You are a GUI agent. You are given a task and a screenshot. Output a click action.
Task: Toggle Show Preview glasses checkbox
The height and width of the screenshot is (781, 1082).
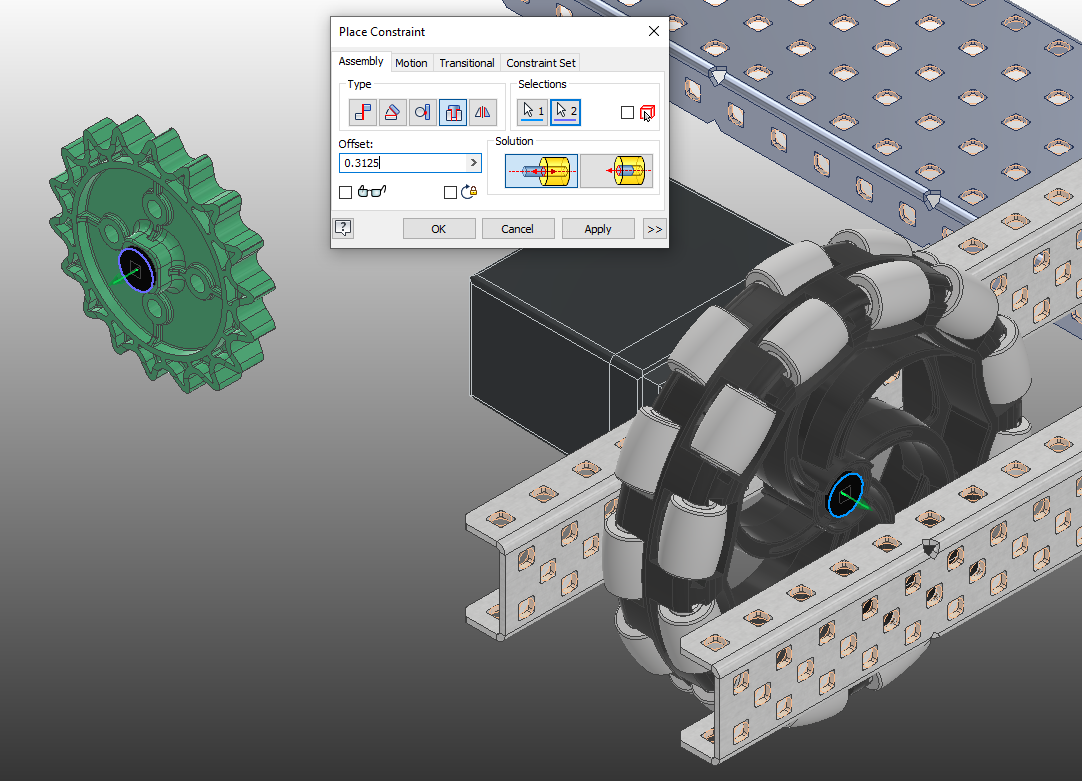coord(346,192)
